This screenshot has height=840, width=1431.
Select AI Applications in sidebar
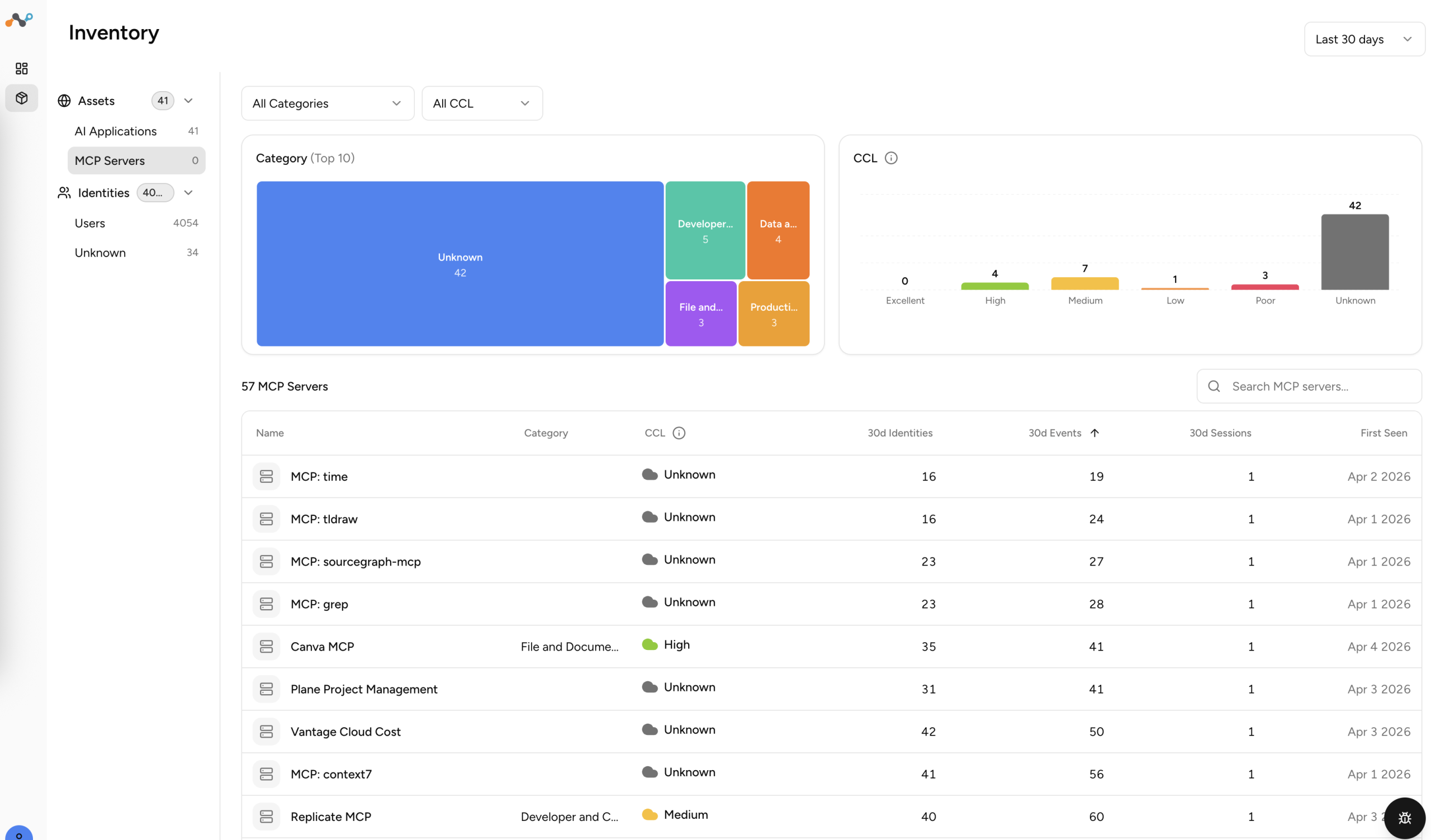[136, 131]
